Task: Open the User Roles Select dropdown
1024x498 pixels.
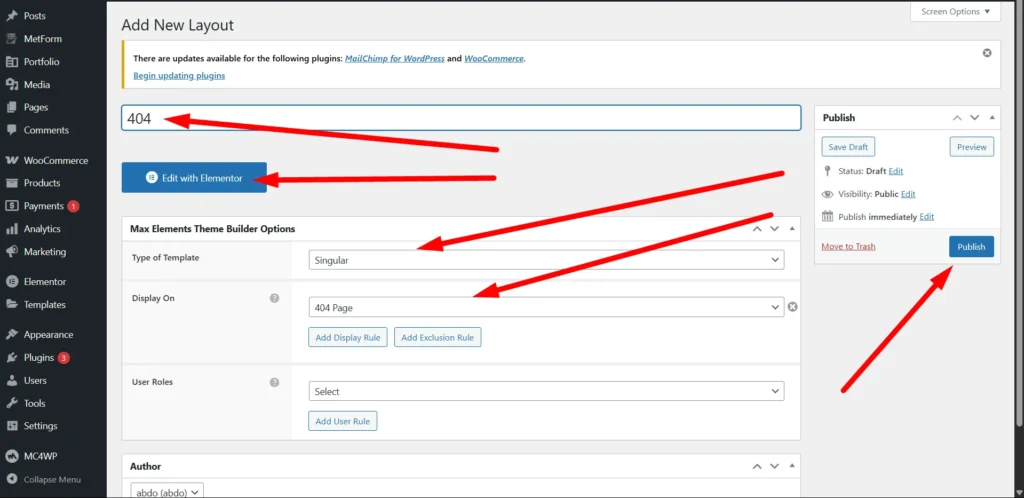Action: (546, 392)
